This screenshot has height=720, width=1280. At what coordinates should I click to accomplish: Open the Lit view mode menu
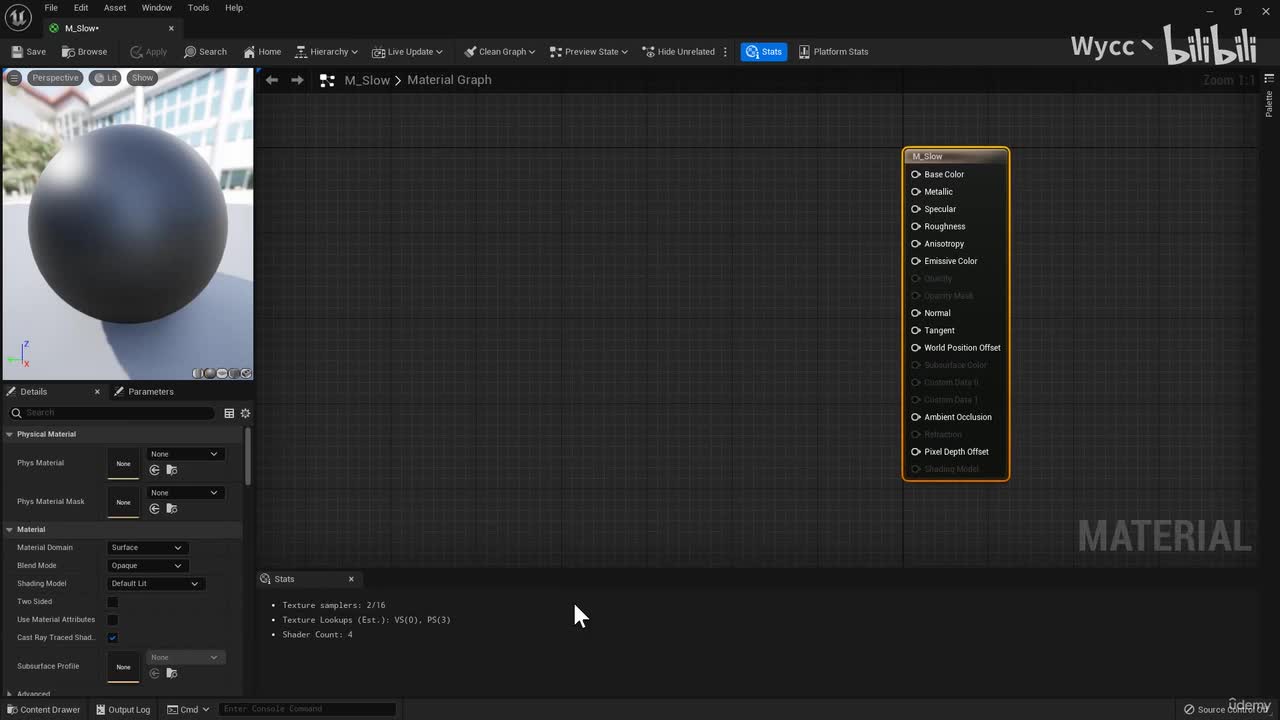[x=106, y=78]
